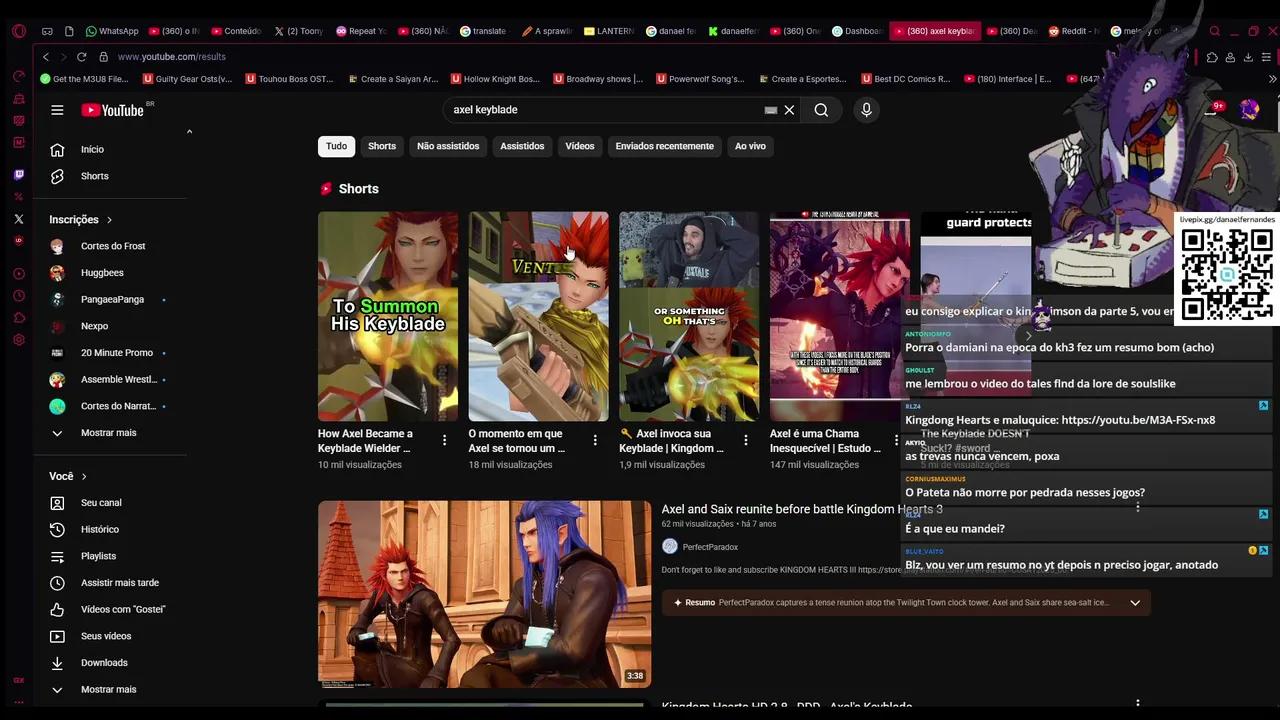The image size is (1280, 720).
Task: Open the "To Summon His Keyblade" short thumbnail
Action: point(388,316)
